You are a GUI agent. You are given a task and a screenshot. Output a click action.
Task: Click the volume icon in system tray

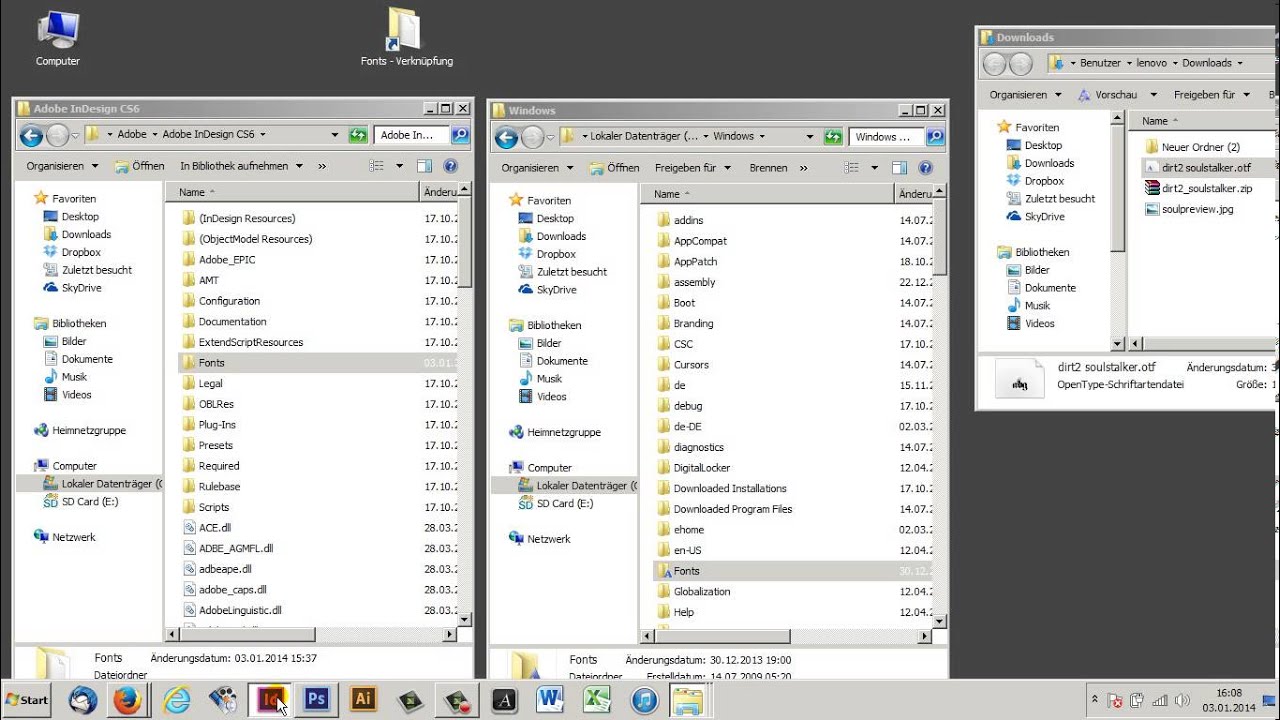pos(1183,700)
